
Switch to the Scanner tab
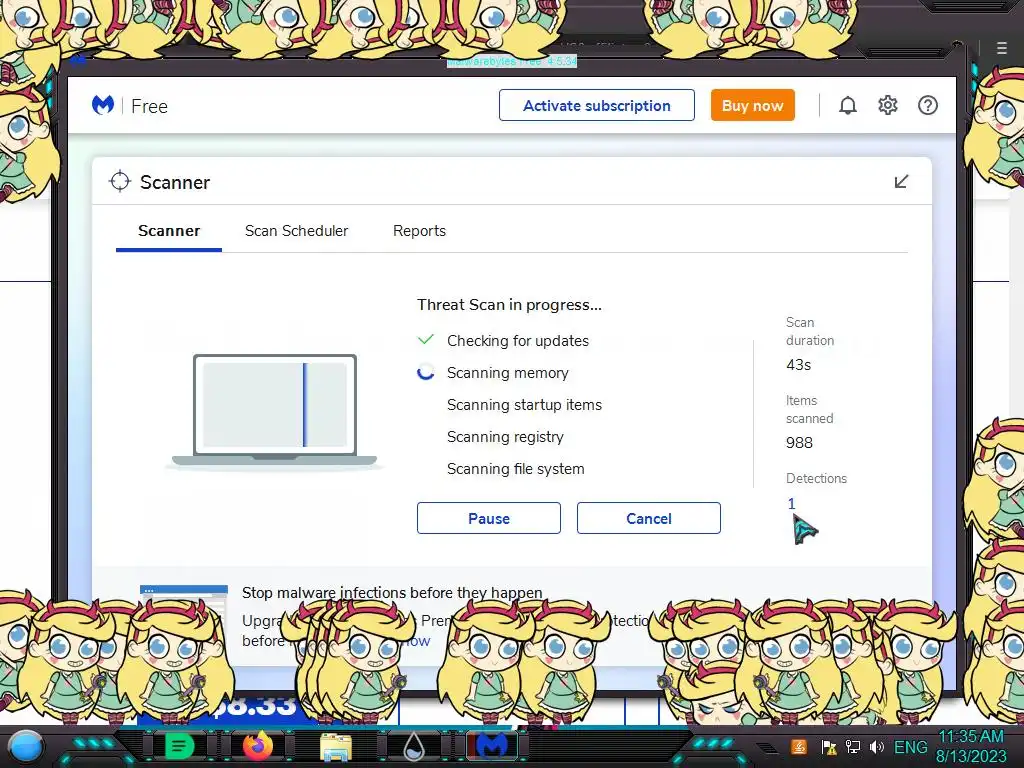click(169, 231)
